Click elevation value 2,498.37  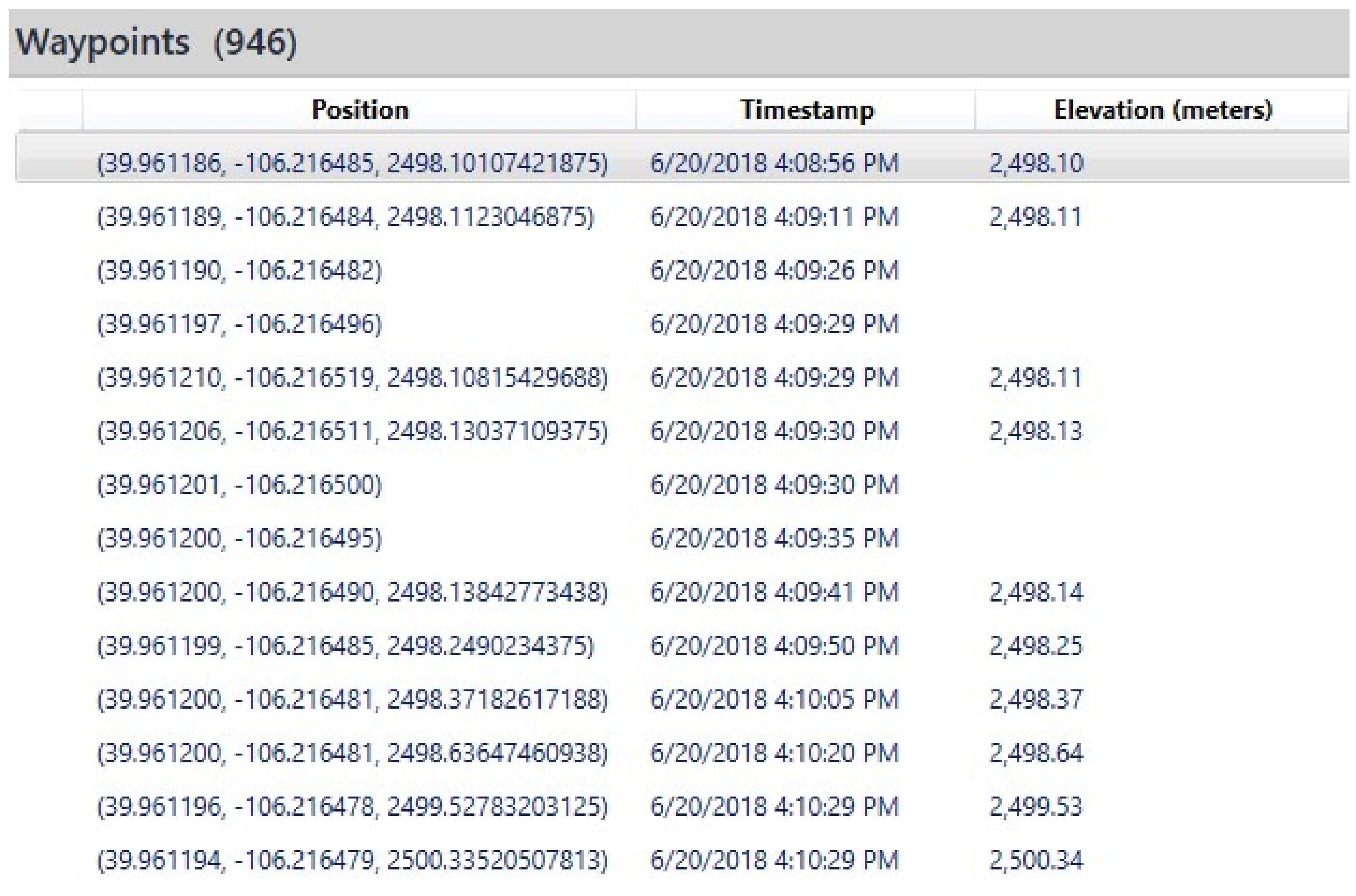1036,700
